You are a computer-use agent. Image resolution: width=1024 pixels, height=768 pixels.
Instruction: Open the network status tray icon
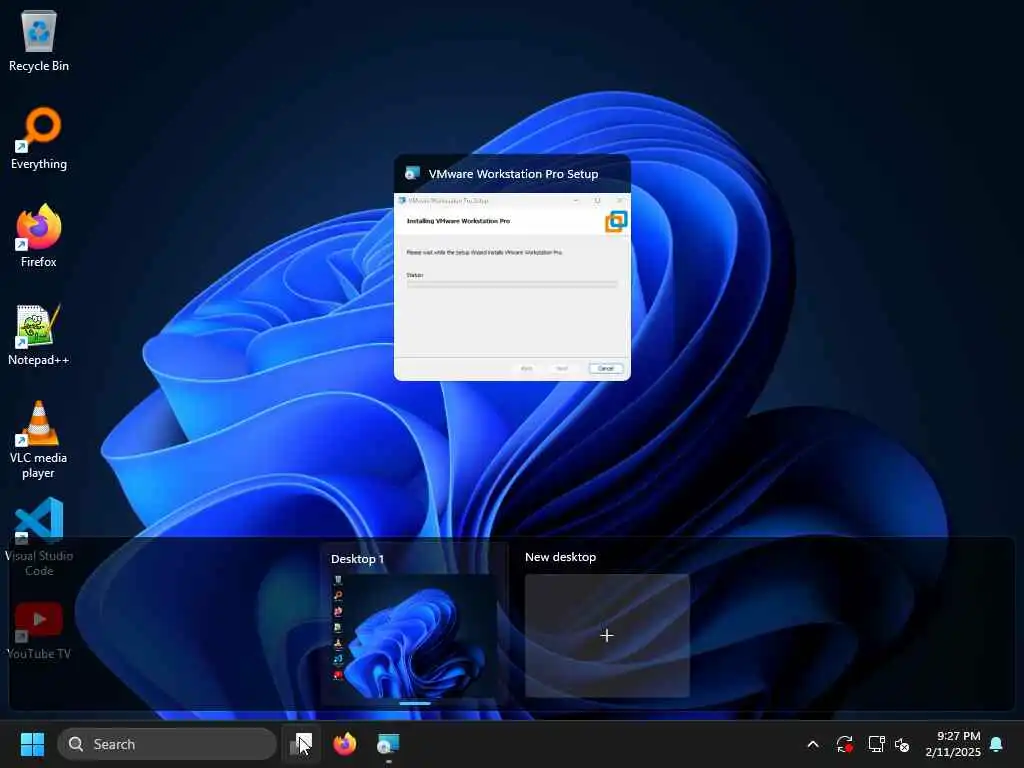[876, 744]
